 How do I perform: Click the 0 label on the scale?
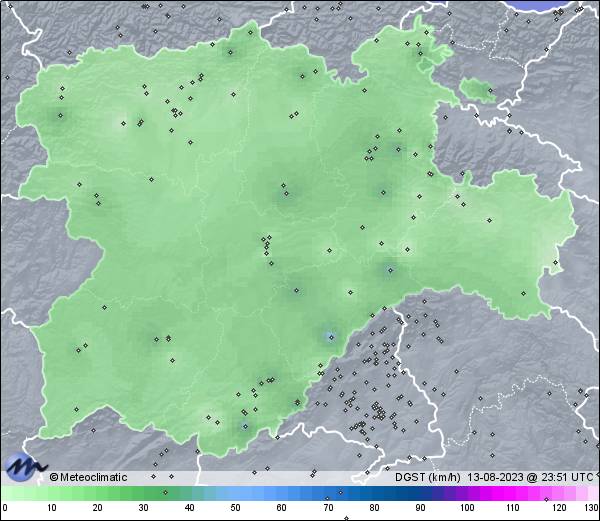[x=5, y=508]
